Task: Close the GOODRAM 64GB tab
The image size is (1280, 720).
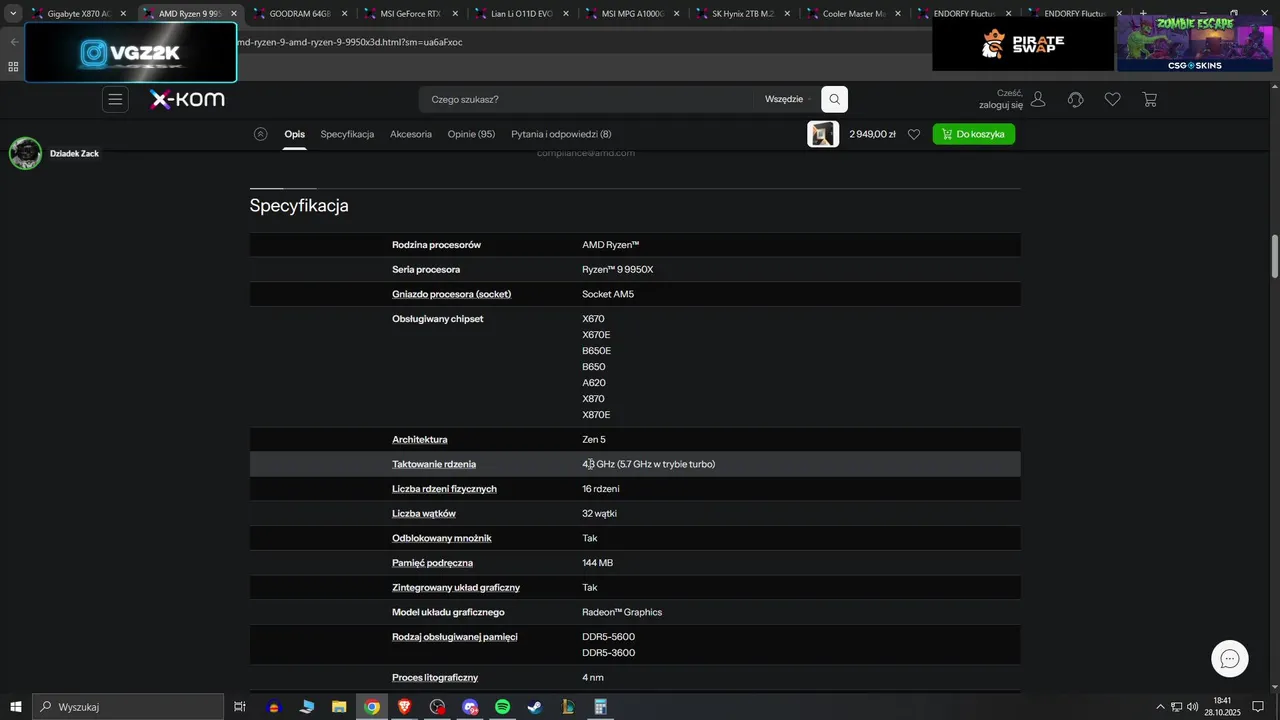Action: [345, 14]
